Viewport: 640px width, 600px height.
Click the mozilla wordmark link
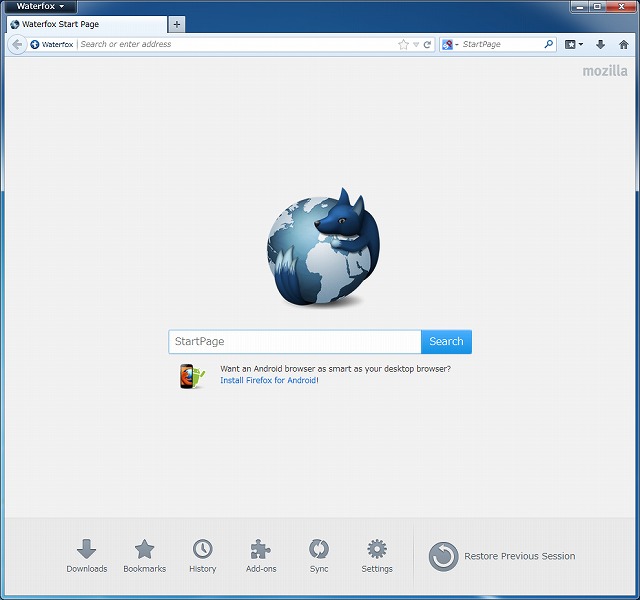(x=605, y=71)
